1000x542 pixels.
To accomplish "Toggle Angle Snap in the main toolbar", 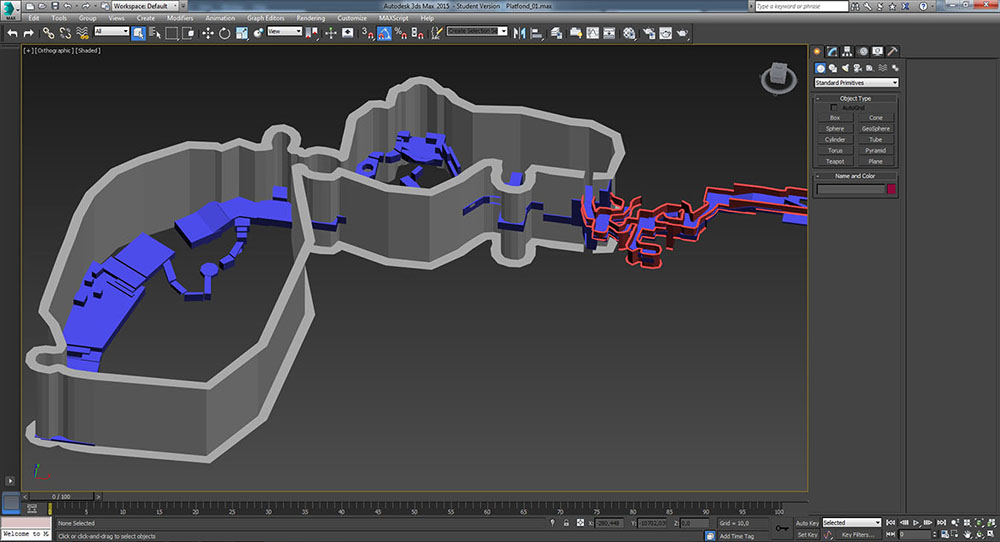I will coord(385,33).
